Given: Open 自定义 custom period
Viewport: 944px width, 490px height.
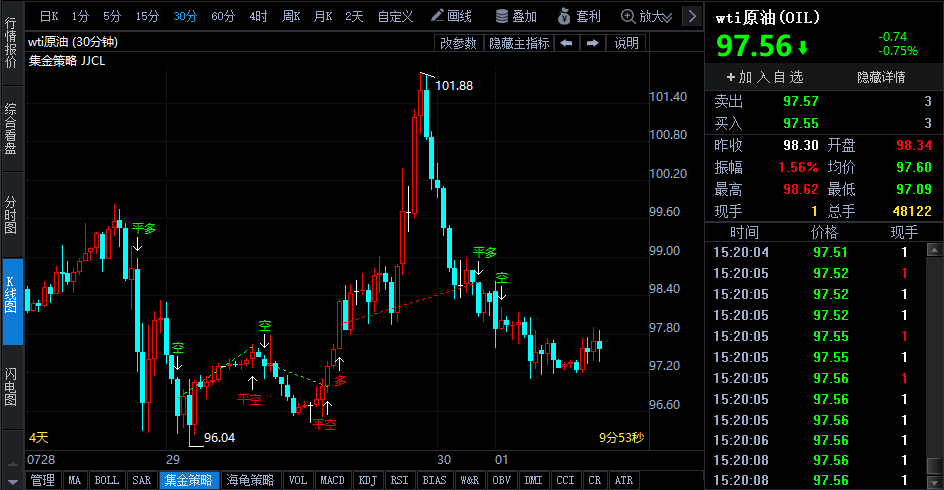Looking at the screenshot, I should point(395,16).
